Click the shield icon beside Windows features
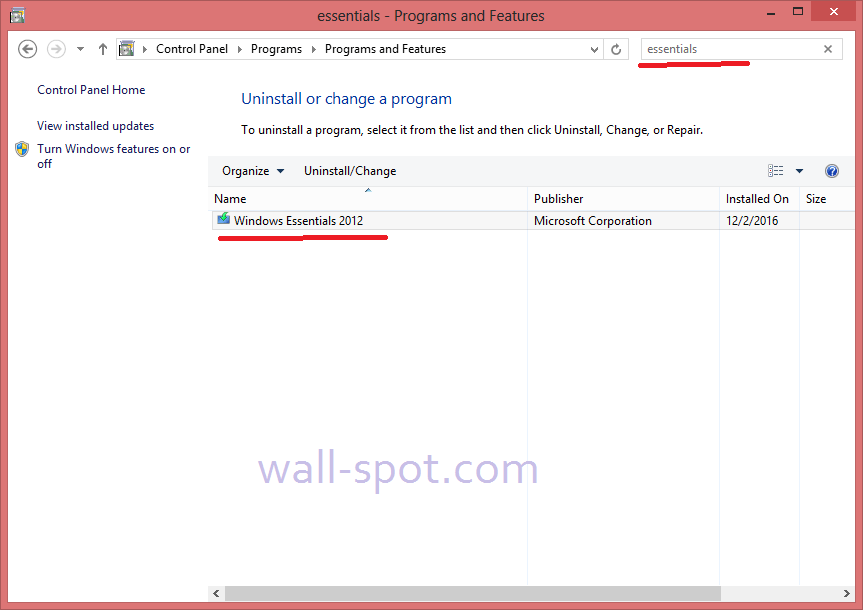This screenshot has height=610, width=863. (x=22, y=149)
